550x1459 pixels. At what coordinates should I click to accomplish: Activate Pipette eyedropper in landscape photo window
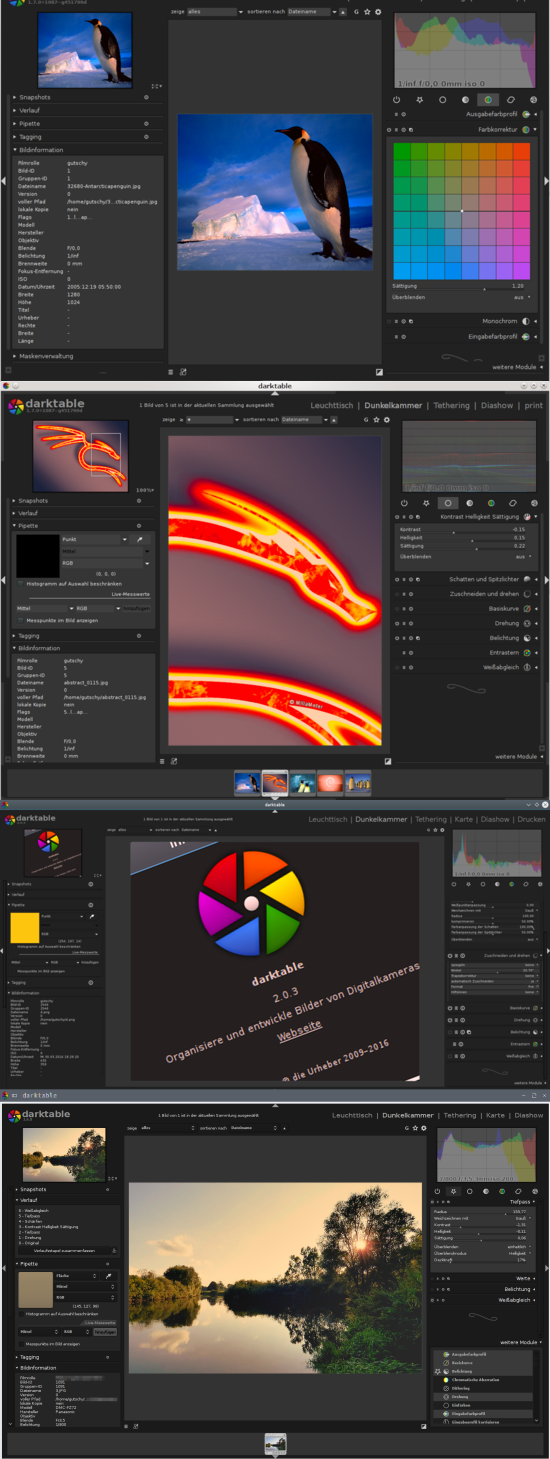point(110,1276)
